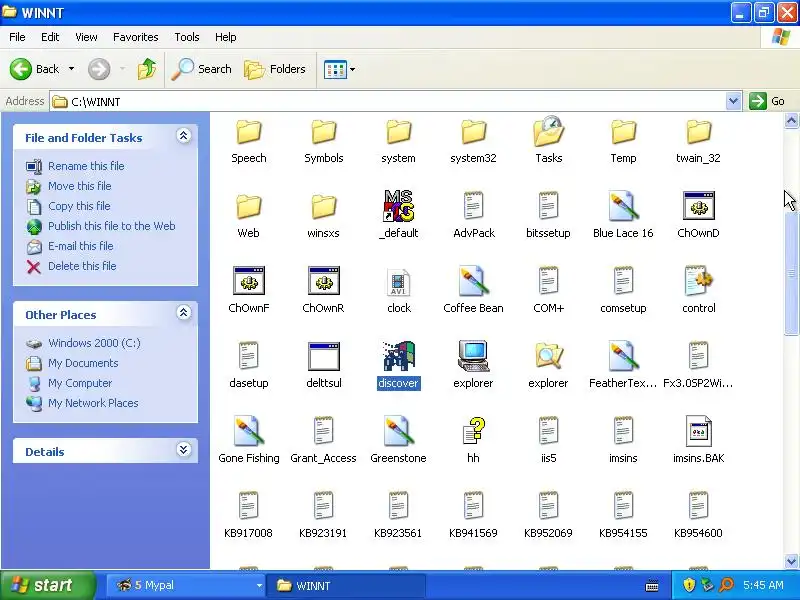Image resolution: width=800 pixels, height=600 pixels.
Task: Select the Grant_Access text file
Action: tap(323, 441)
